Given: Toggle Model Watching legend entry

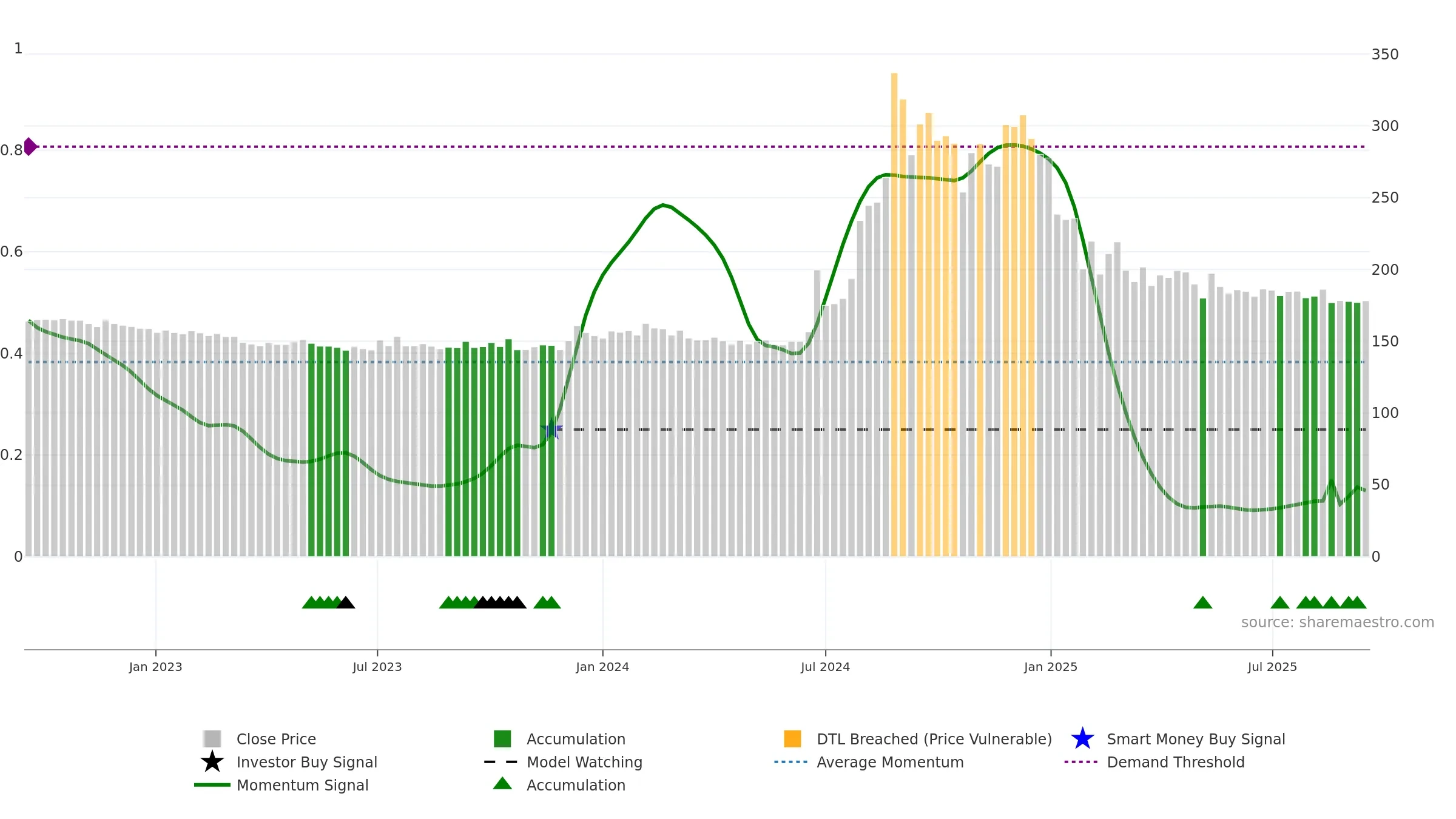Looking at the screenshot, I should [x=584, y=762].
